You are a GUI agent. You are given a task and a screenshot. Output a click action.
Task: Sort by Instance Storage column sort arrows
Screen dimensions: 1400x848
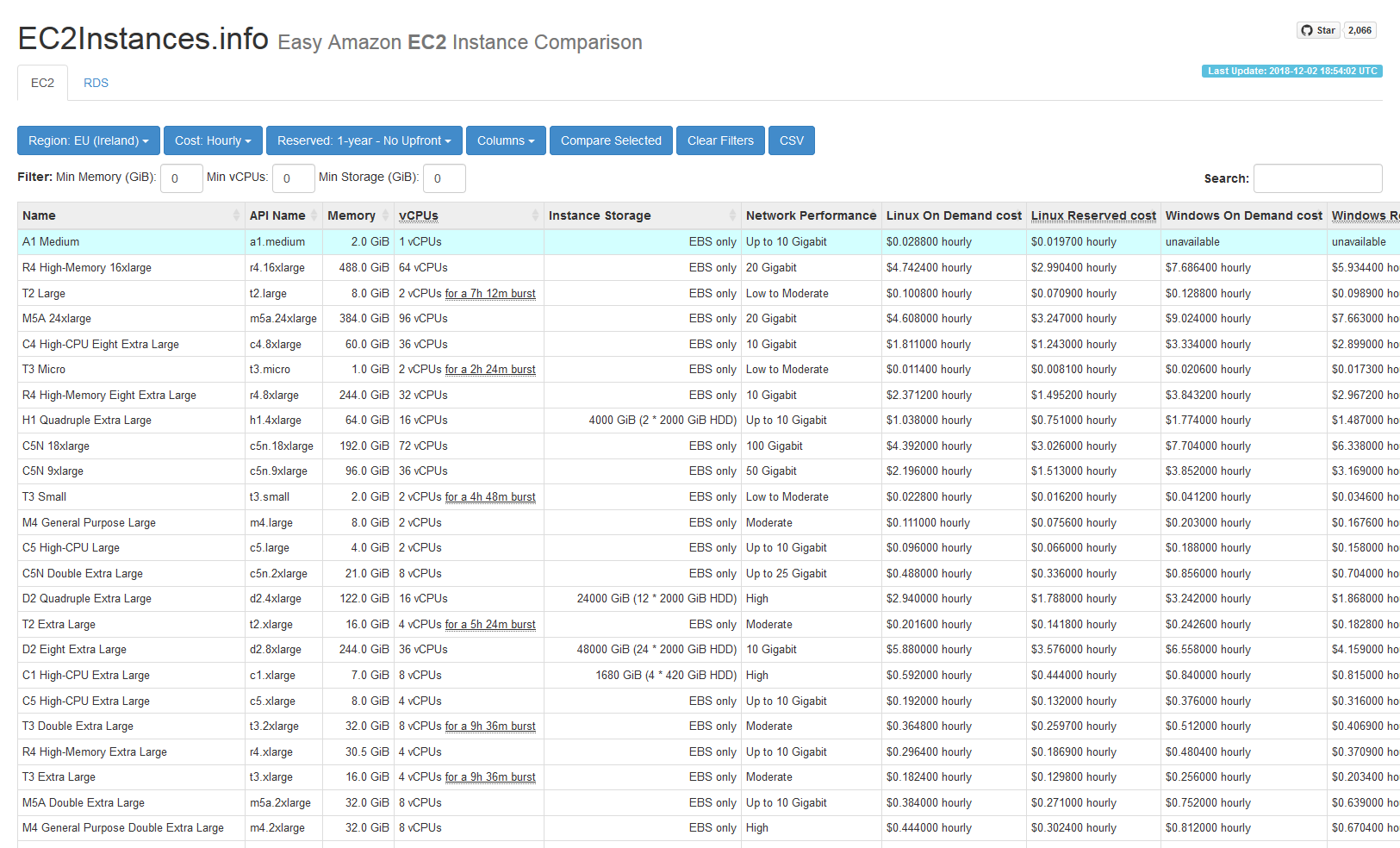[732, 215]
